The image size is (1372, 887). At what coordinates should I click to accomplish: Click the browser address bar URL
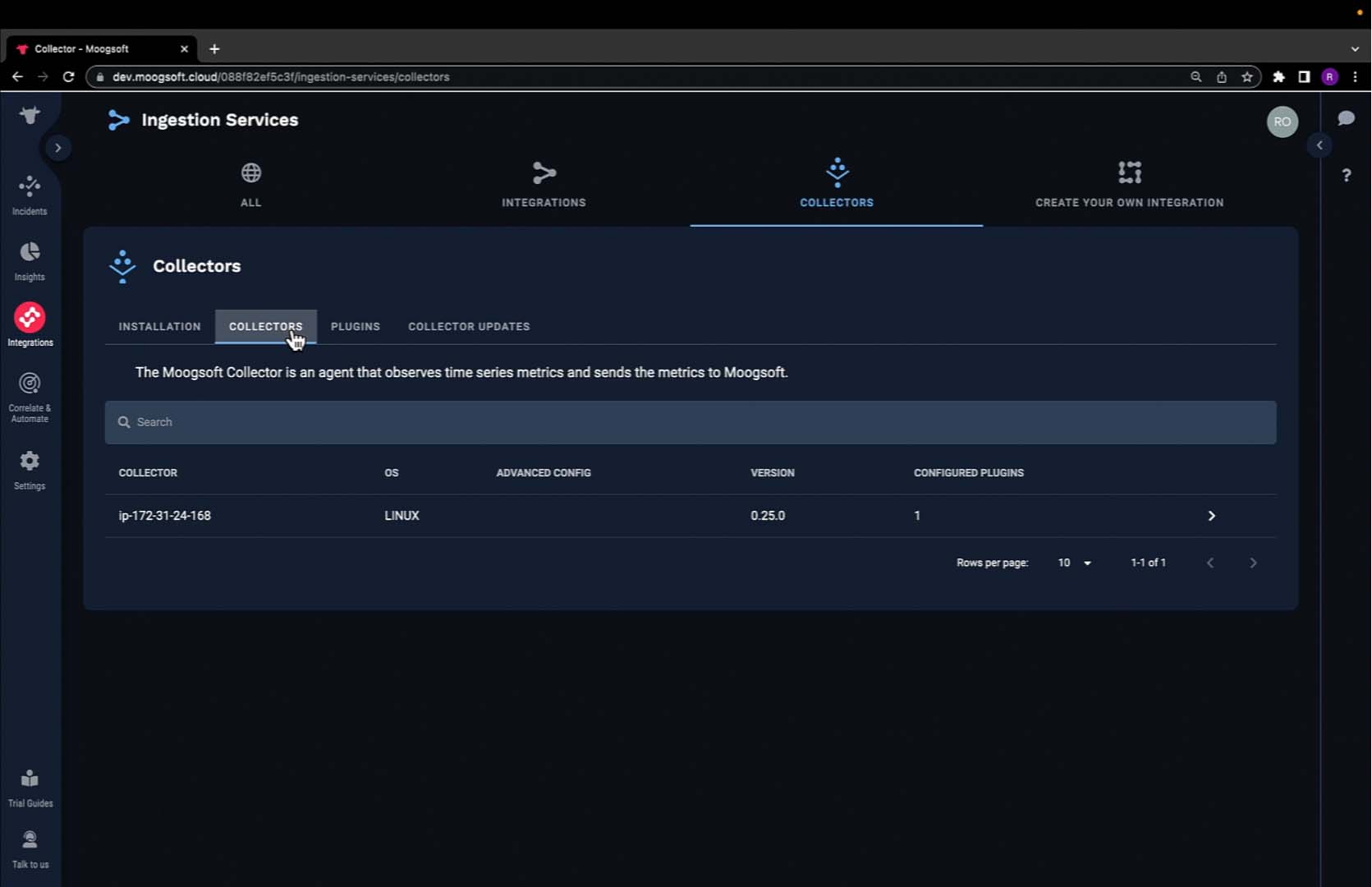[281, 76]
